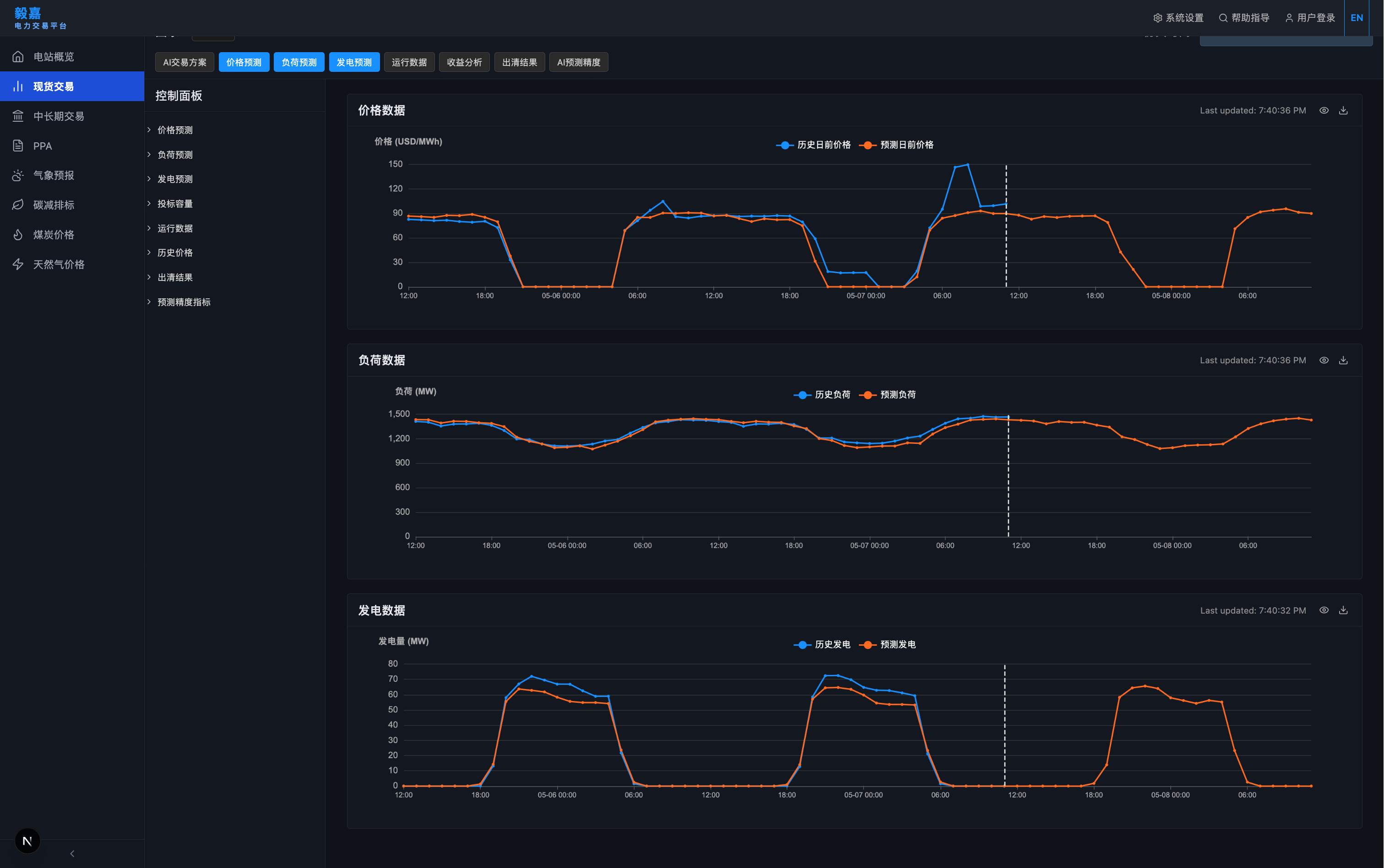1384x868 pixels.
Task: Select the AI交易方案 tab
Action: point(185,62)
